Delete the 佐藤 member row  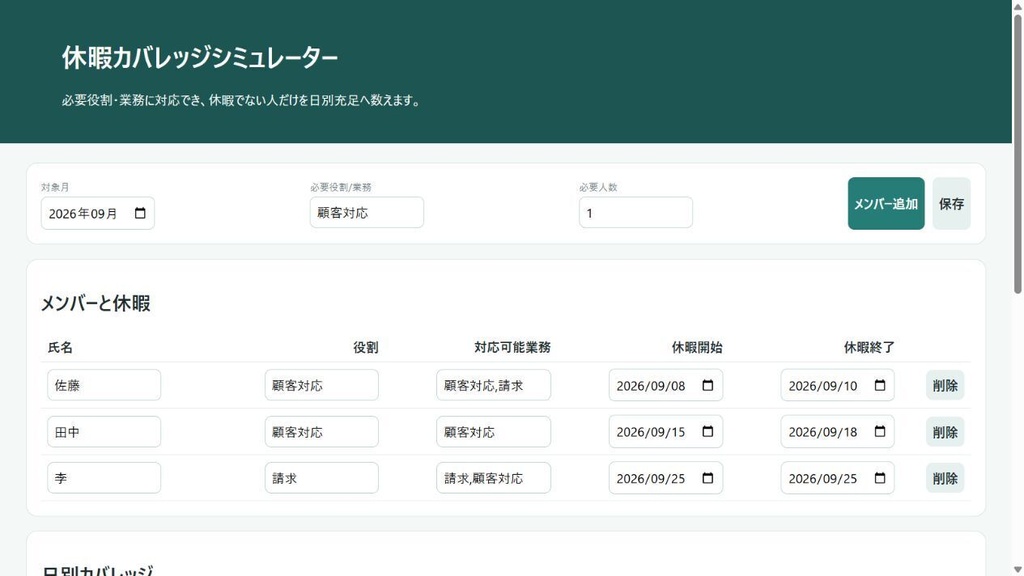click(944, 385)
